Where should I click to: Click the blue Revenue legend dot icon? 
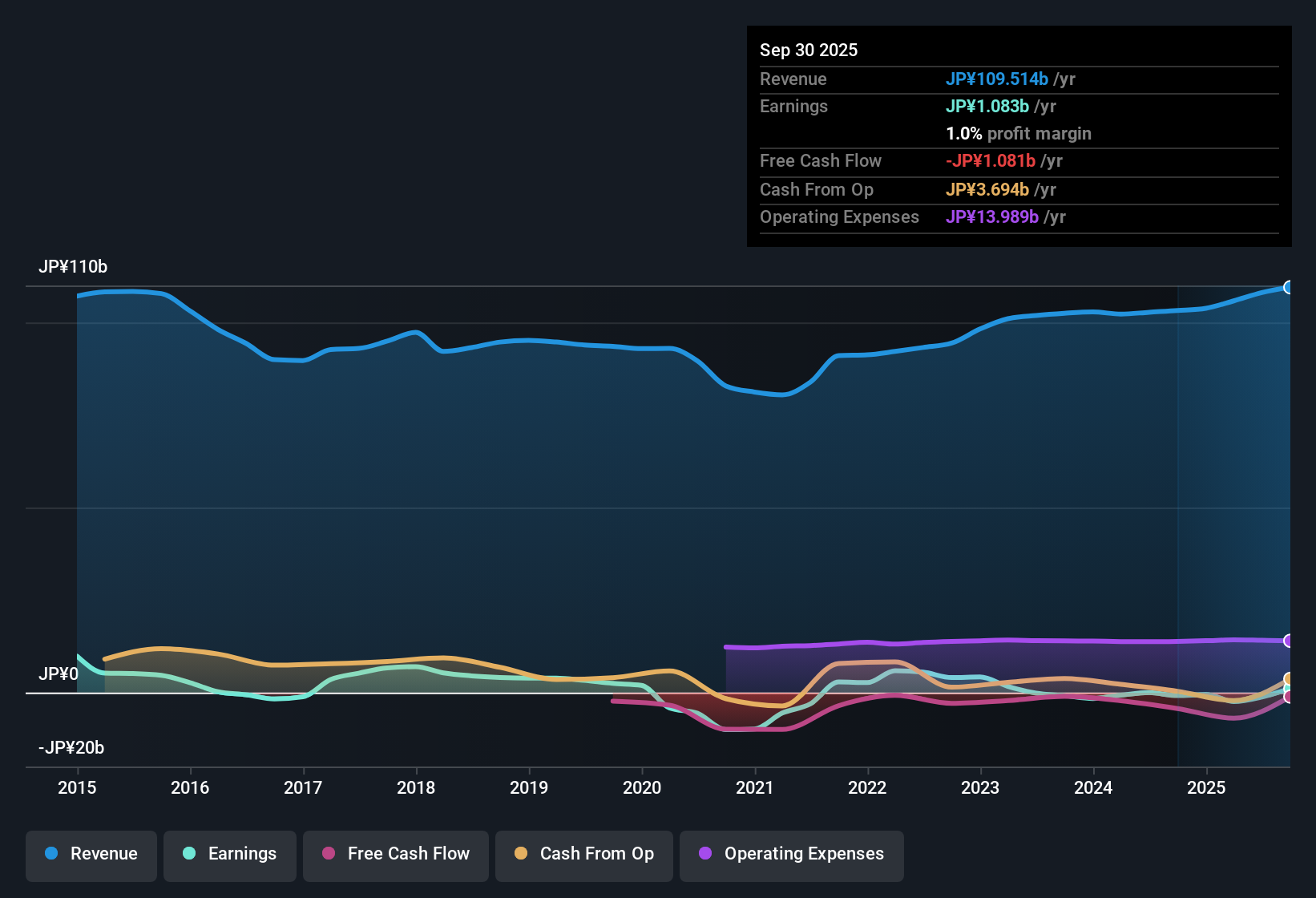click(x=51, y=854)
